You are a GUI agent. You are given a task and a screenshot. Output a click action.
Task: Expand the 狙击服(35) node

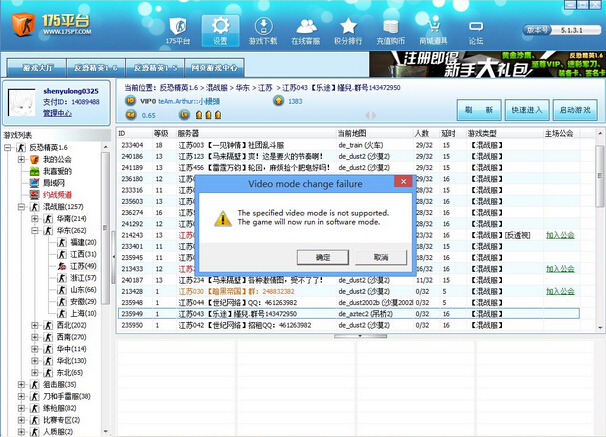21,384
